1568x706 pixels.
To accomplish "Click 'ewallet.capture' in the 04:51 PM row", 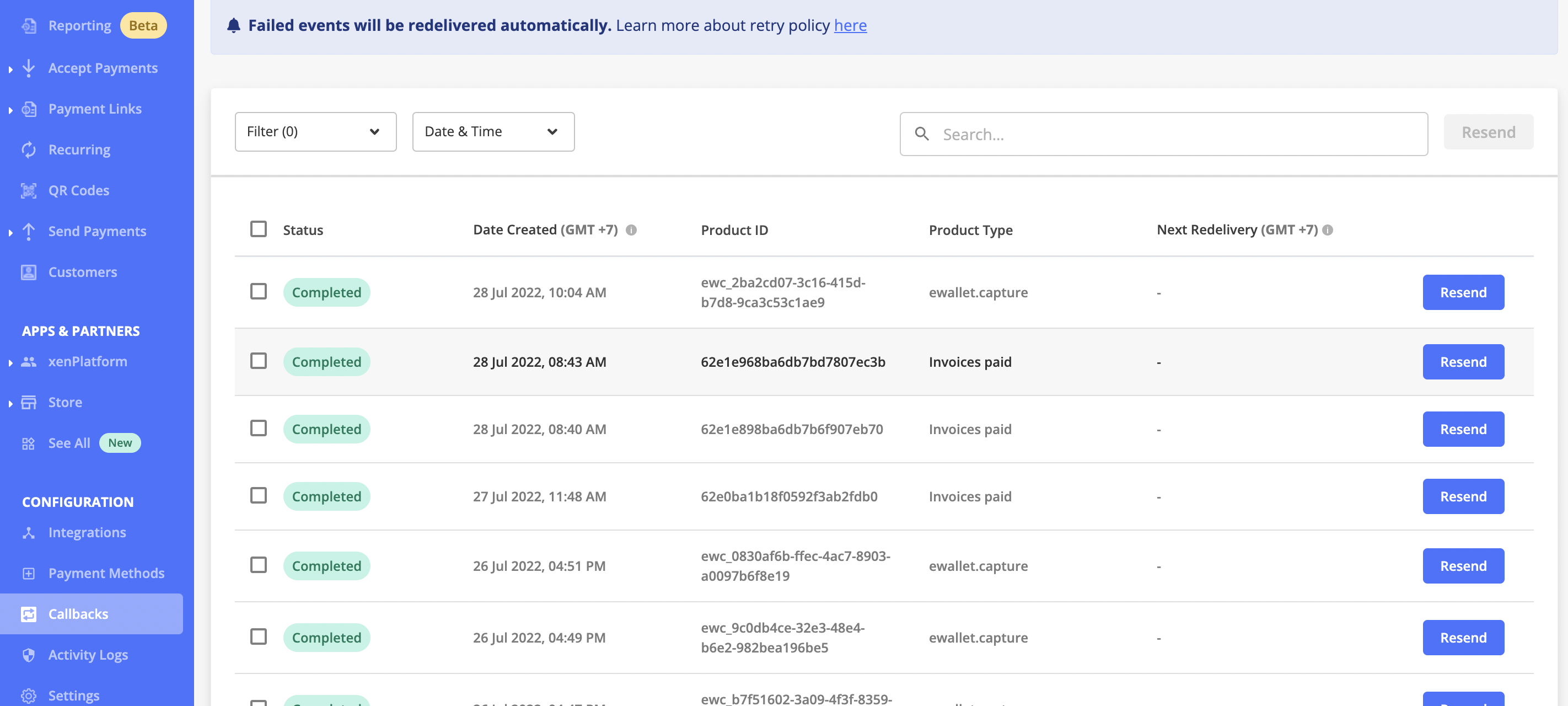I will pyautogui.click(x=978, y=566).
